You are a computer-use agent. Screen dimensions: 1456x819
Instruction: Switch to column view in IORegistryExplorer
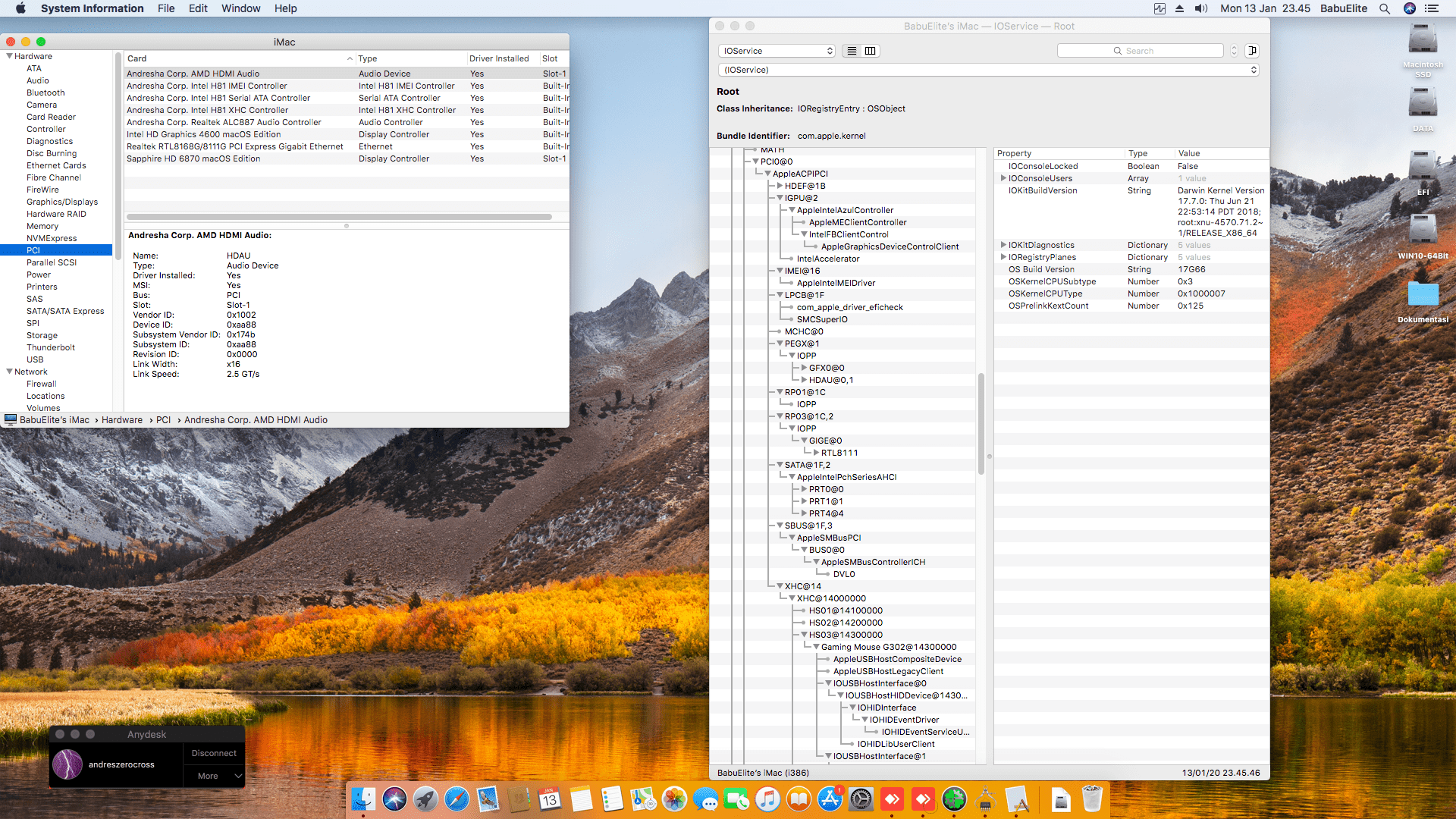point(870,51)
